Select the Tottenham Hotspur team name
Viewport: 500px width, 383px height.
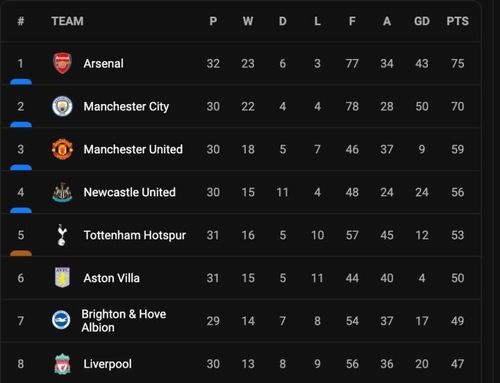135,235
